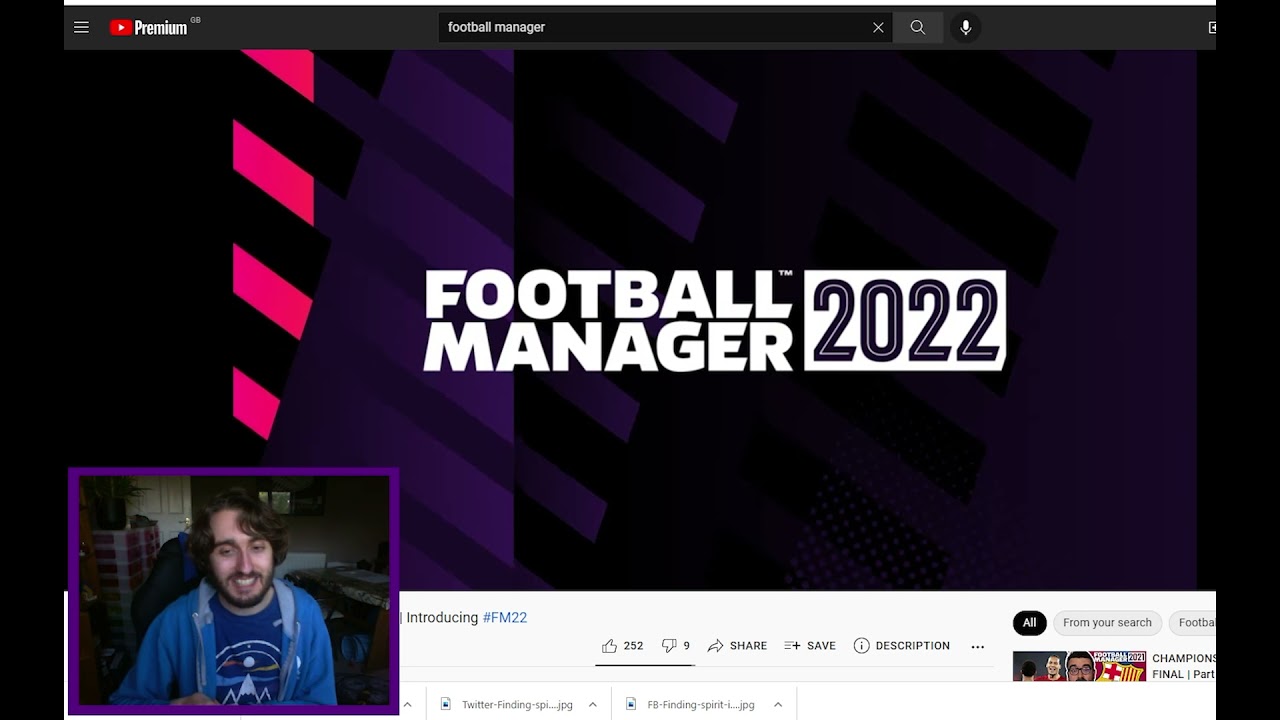
Task: Open downloaded Twitter-Finding-spi...jpg file
Action: coord(507,705)
